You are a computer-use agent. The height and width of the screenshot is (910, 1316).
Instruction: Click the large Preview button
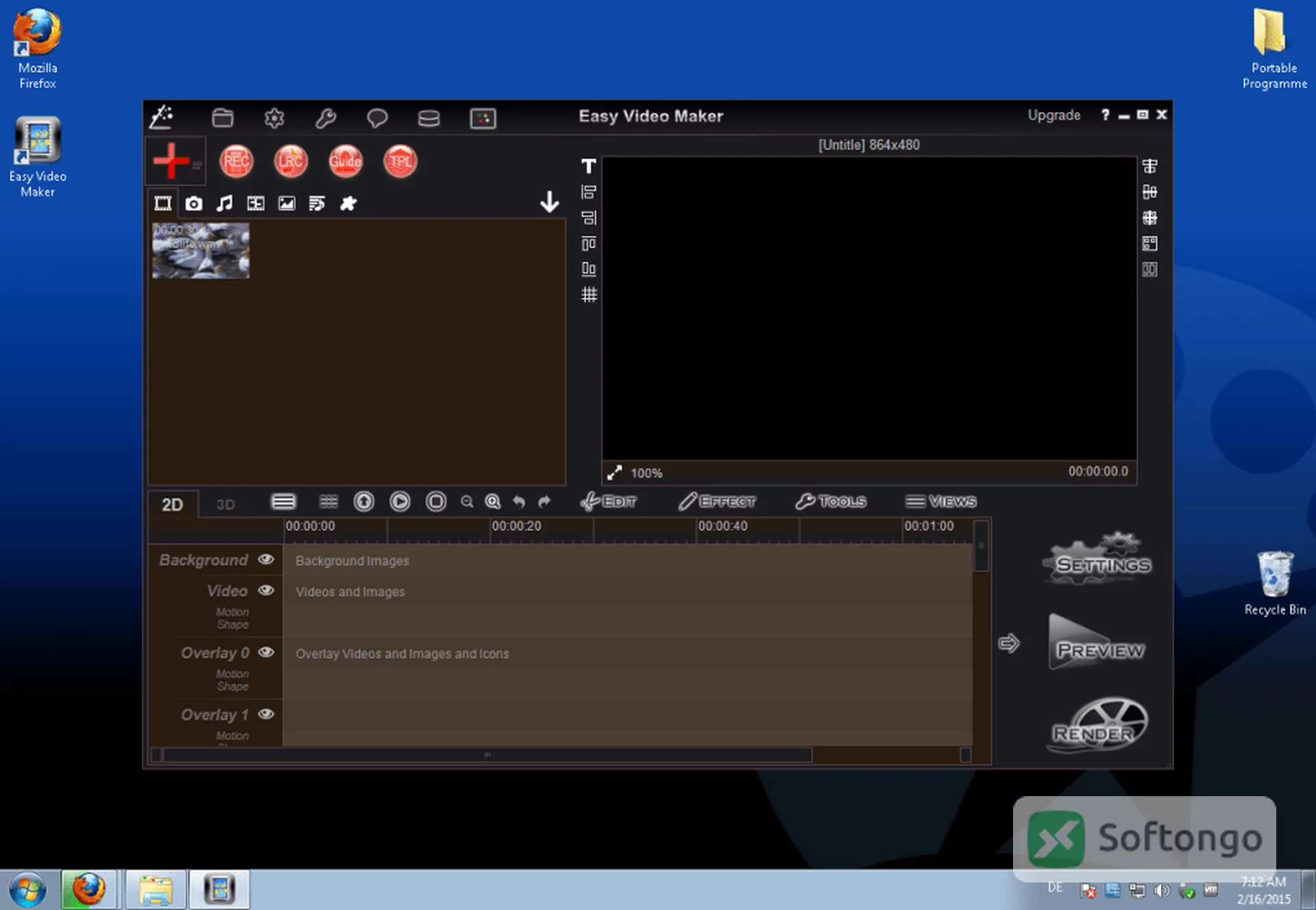[1098, 643]
